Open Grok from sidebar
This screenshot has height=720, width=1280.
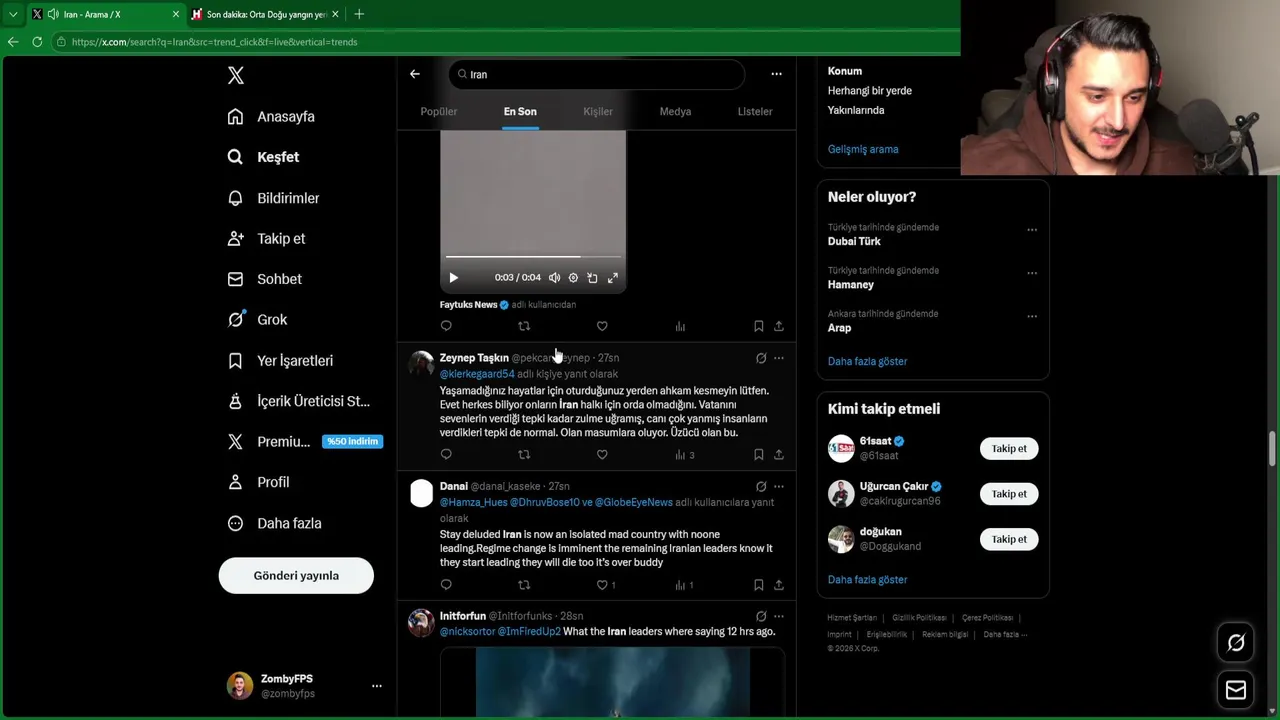(x=257, y=320)
